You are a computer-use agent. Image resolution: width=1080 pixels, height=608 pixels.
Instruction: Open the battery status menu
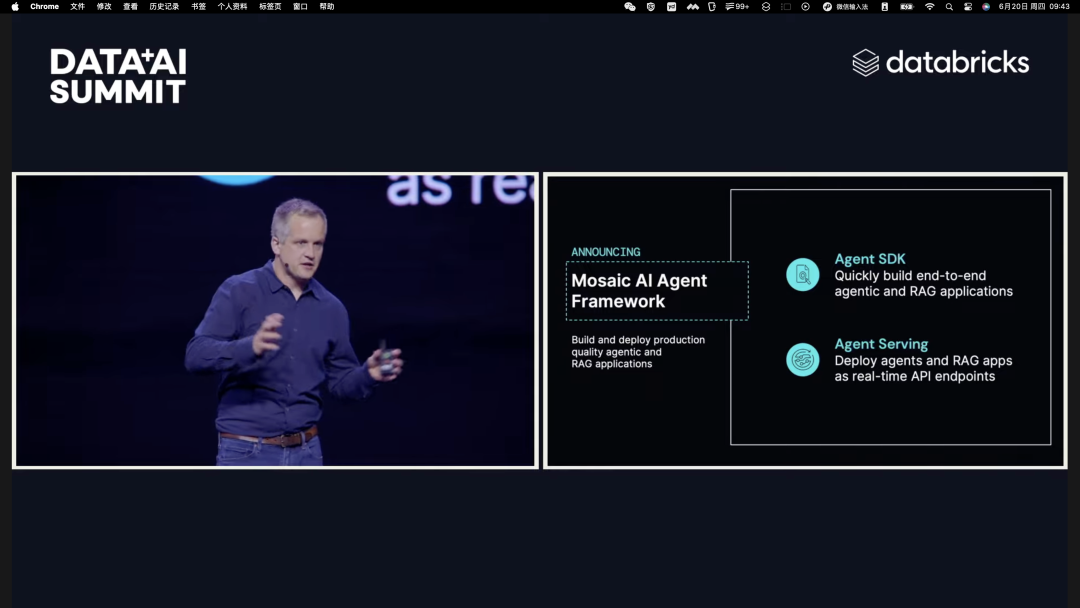[906, 6]
